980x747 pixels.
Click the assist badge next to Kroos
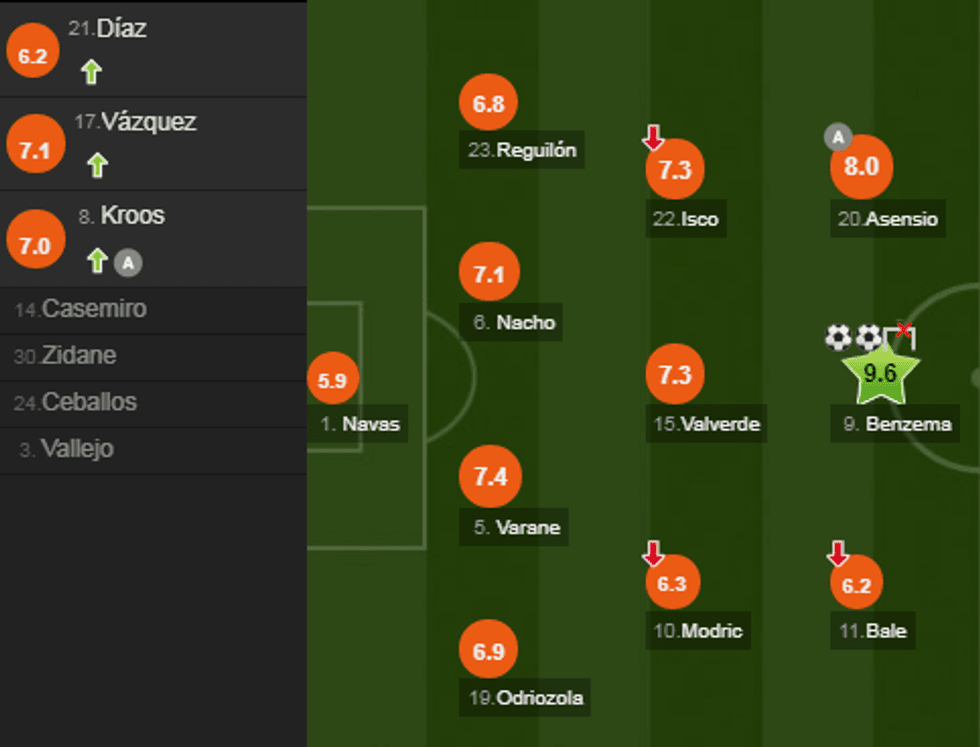point(127,262)
